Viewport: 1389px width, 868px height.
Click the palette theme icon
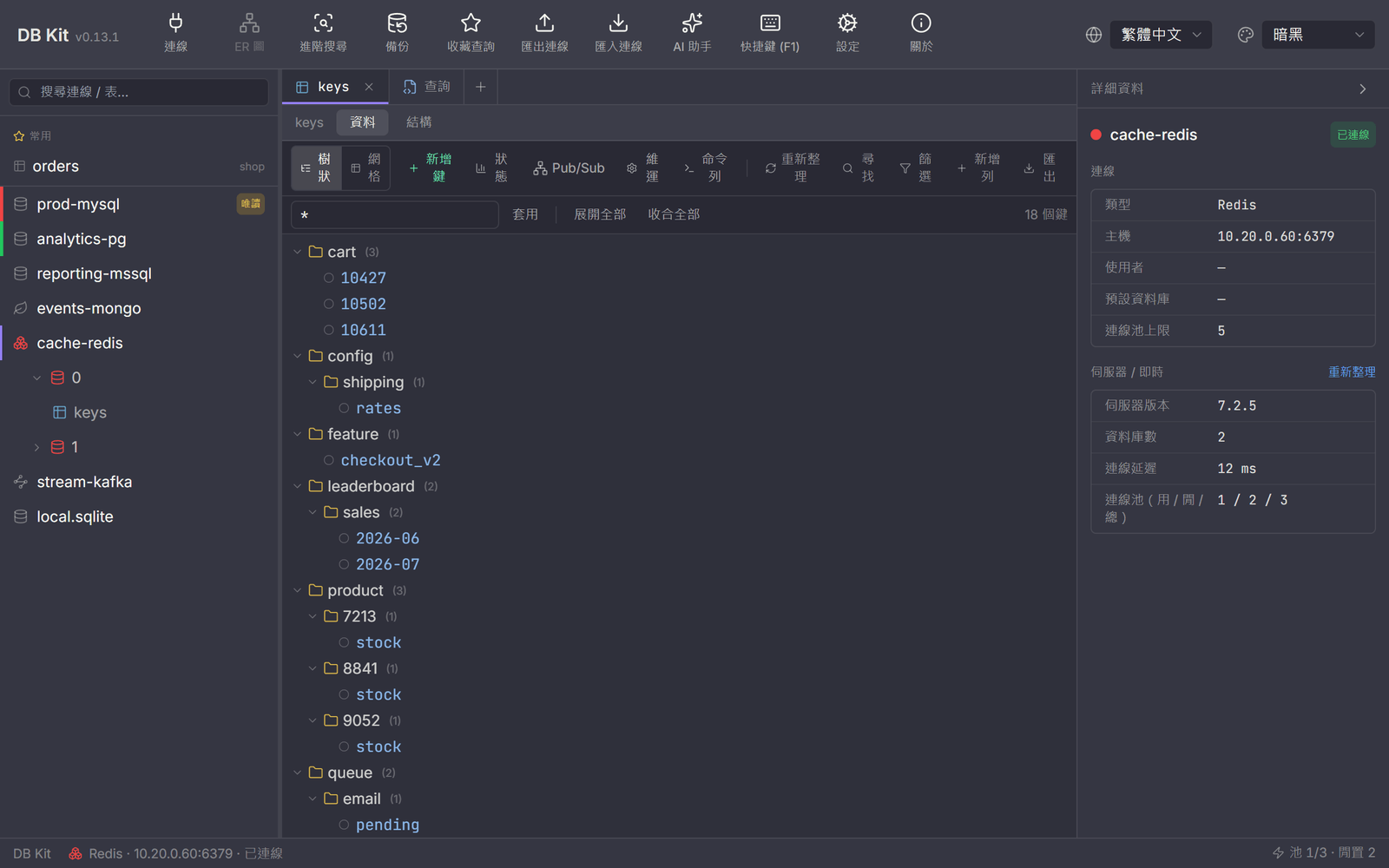click(x=1246, y=35)
